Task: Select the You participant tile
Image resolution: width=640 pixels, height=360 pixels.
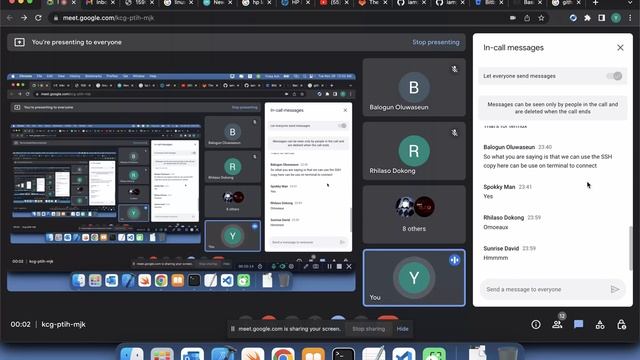Action: click(x=414, y=278)
